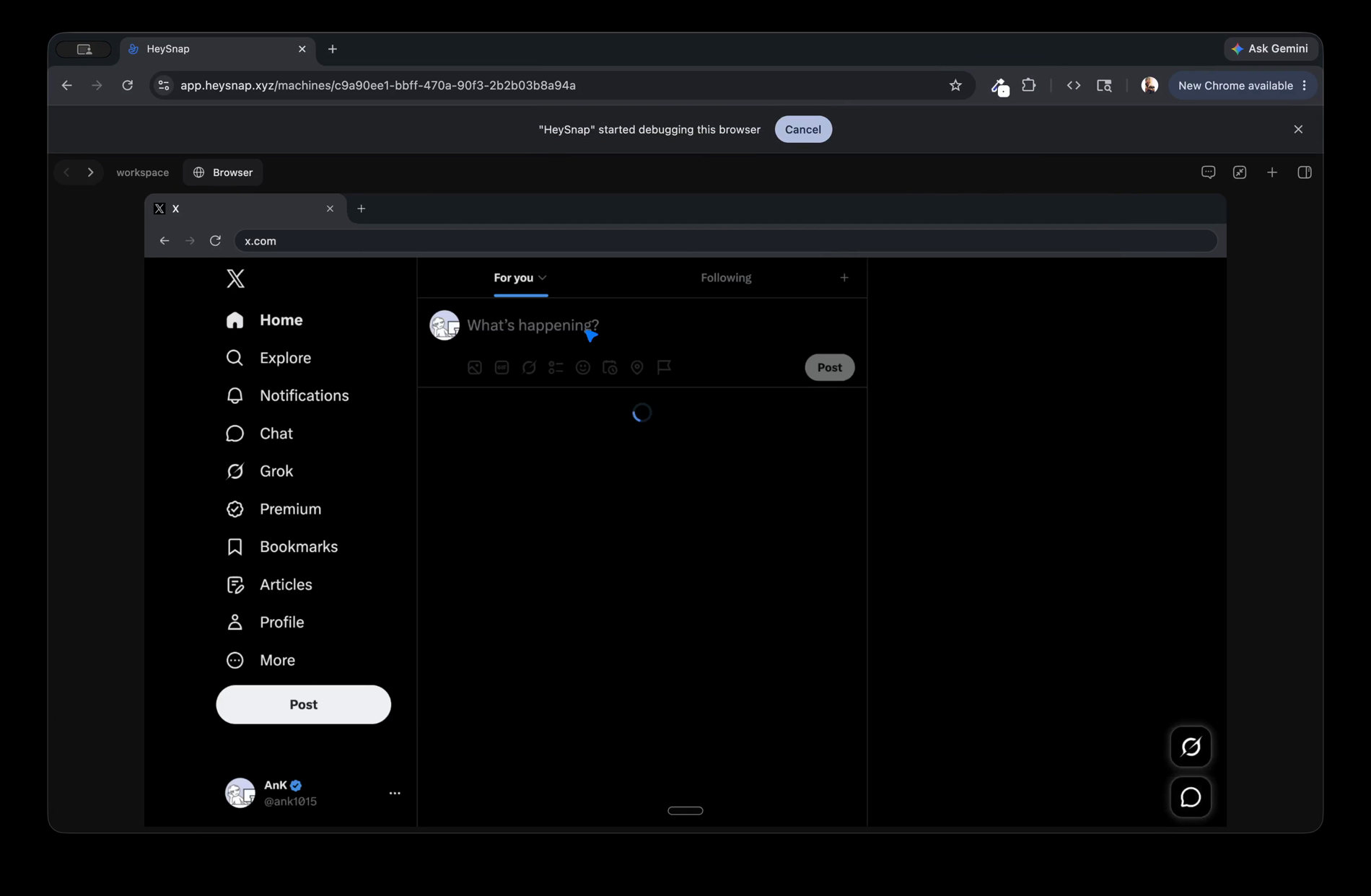Image resolution: width=1371 pixels, height=896 pixels.
Task: Click the flag icon in composer toolbar
Action: (x=664, y=368)
